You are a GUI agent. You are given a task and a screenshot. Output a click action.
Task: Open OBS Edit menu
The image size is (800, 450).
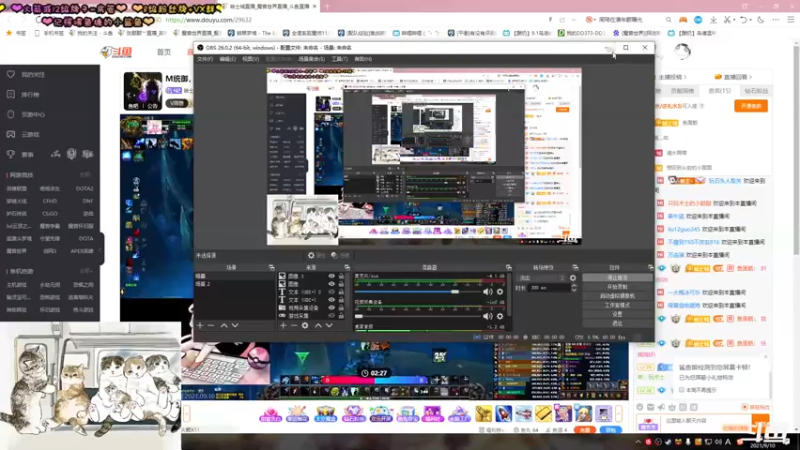pyautogui.click(x=228, y=59)
